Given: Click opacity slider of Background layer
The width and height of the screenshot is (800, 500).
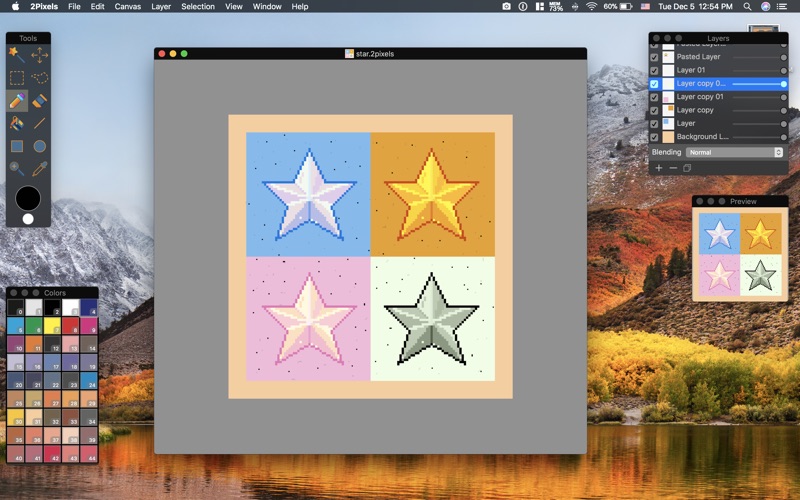Looking at the screenshot, I should (x=760, y=137).
